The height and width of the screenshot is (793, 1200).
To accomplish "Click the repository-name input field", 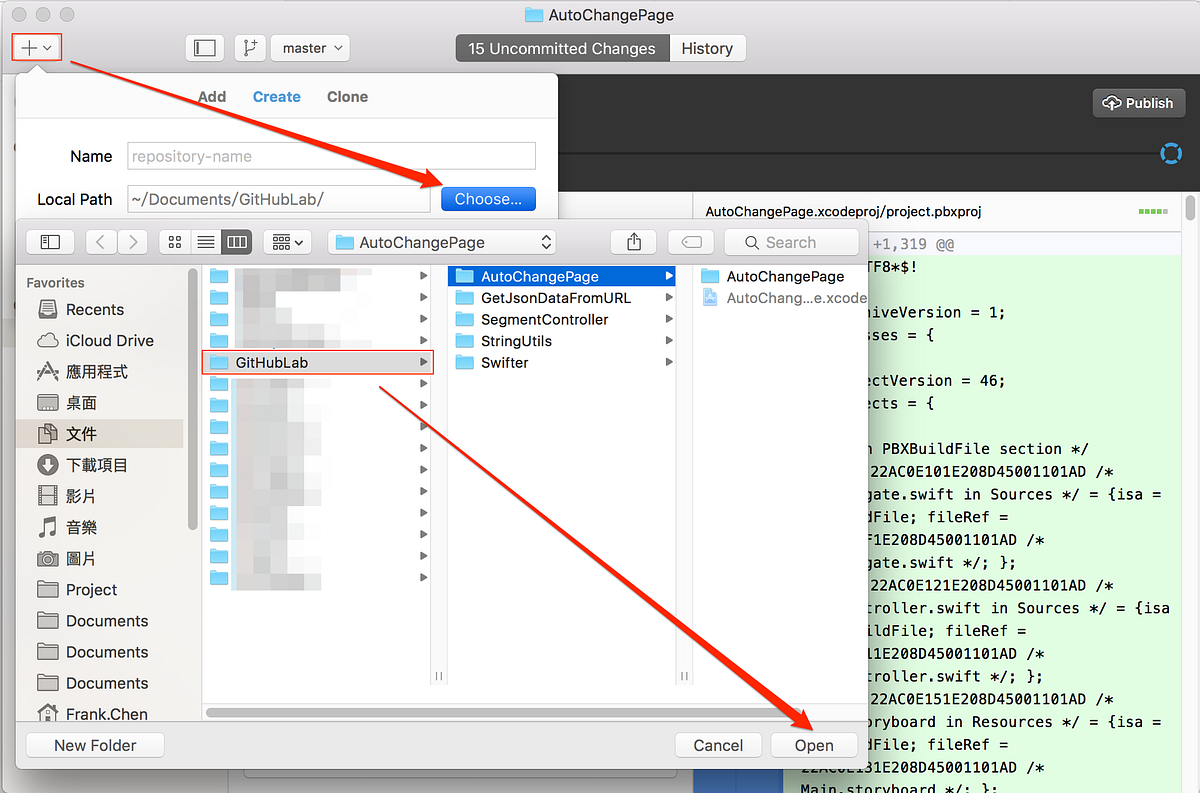I will point(330,156).
